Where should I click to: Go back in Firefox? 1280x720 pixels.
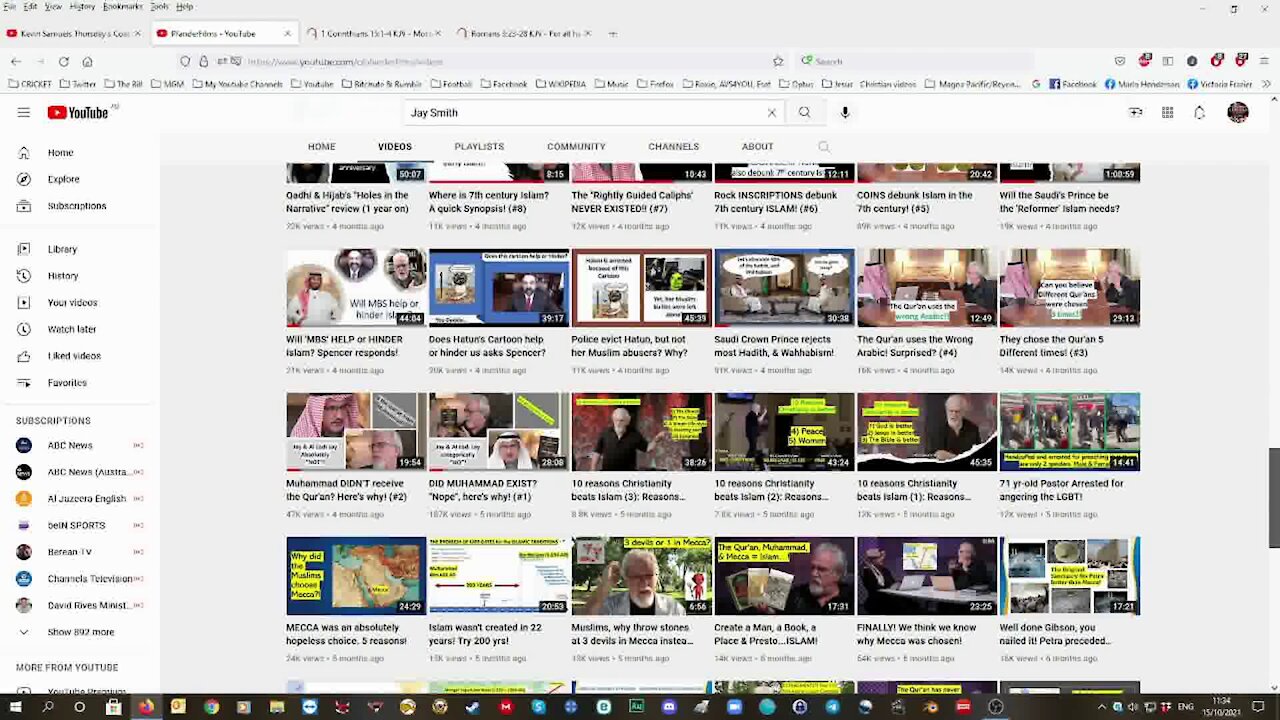coord(16,61)
